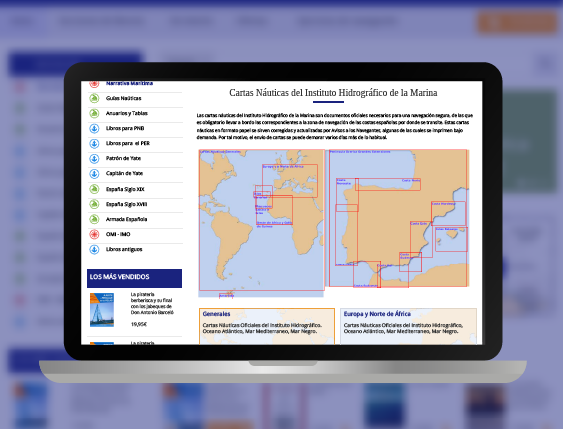The width and height of the screenshot is (563, 429).
Task: Click the LOS MÁS VENDIDOS header
Action: pos(134,278)
